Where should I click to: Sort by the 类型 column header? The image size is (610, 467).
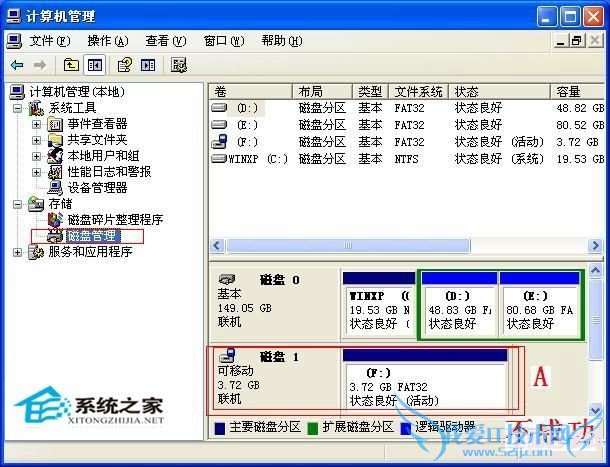370,92
